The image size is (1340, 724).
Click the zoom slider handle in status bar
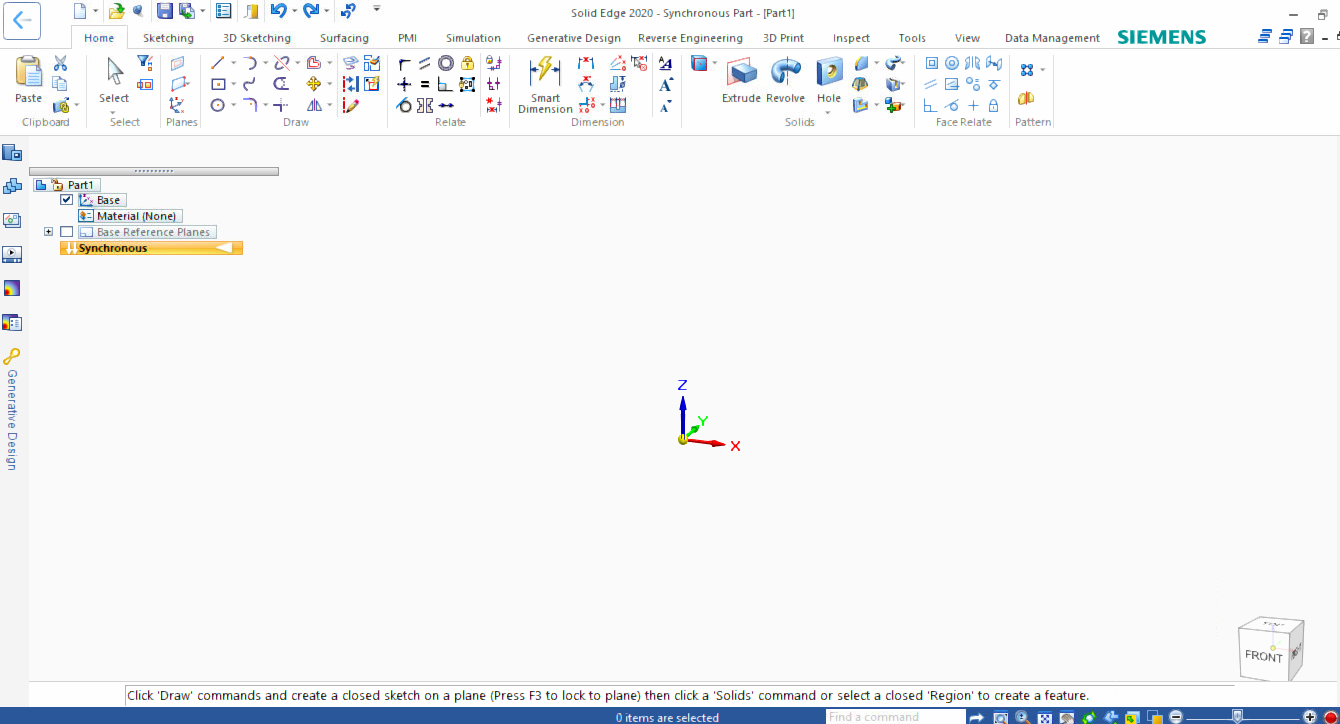pyautogui.click(x=1237, y=717)
